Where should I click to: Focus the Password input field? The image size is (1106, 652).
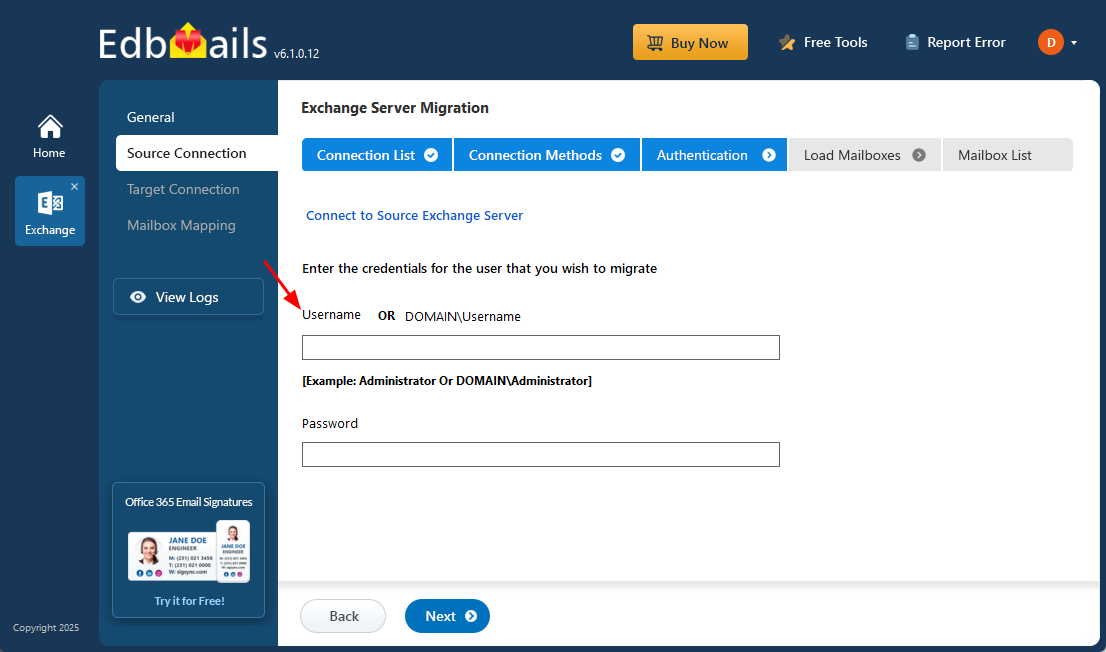click(540, 454)
